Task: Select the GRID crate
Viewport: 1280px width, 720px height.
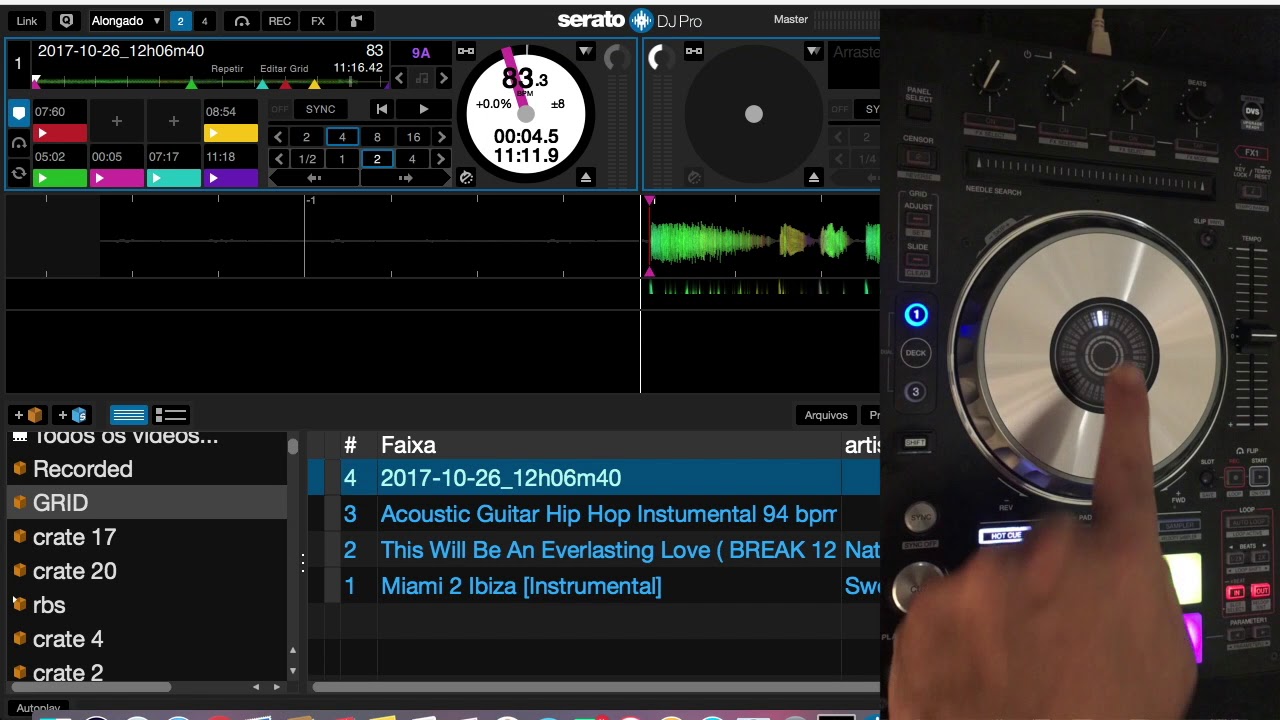Action: point(148,503)
